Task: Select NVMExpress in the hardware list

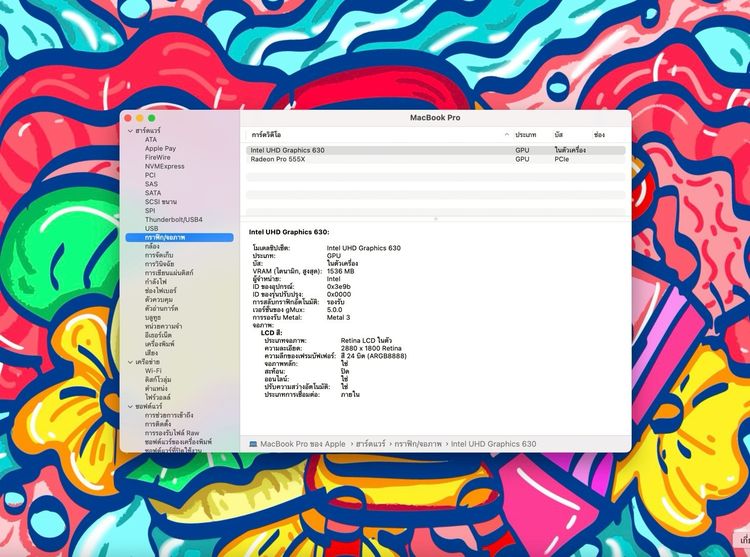Action: click(x=164, y=166)
